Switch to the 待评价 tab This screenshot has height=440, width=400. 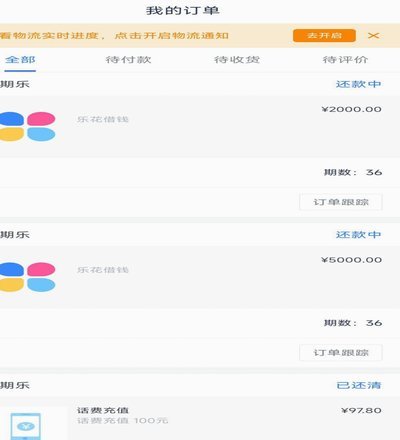pos(345,60)
